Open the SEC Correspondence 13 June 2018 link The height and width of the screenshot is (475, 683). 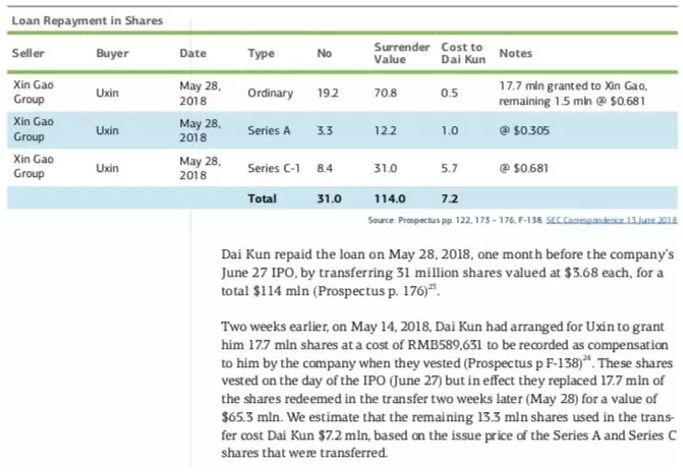(611, 220)
